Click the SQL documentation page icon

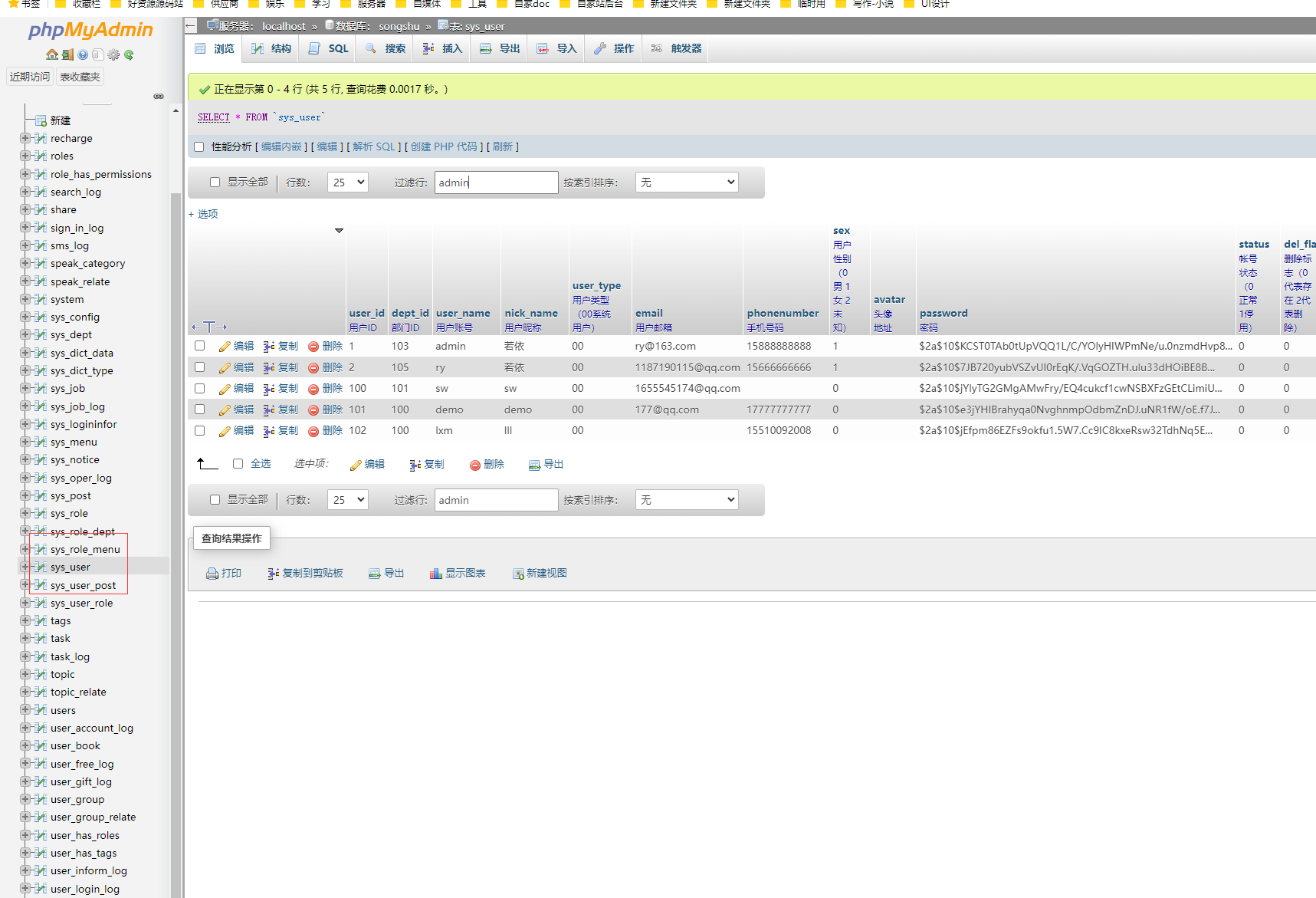(97, 54)
